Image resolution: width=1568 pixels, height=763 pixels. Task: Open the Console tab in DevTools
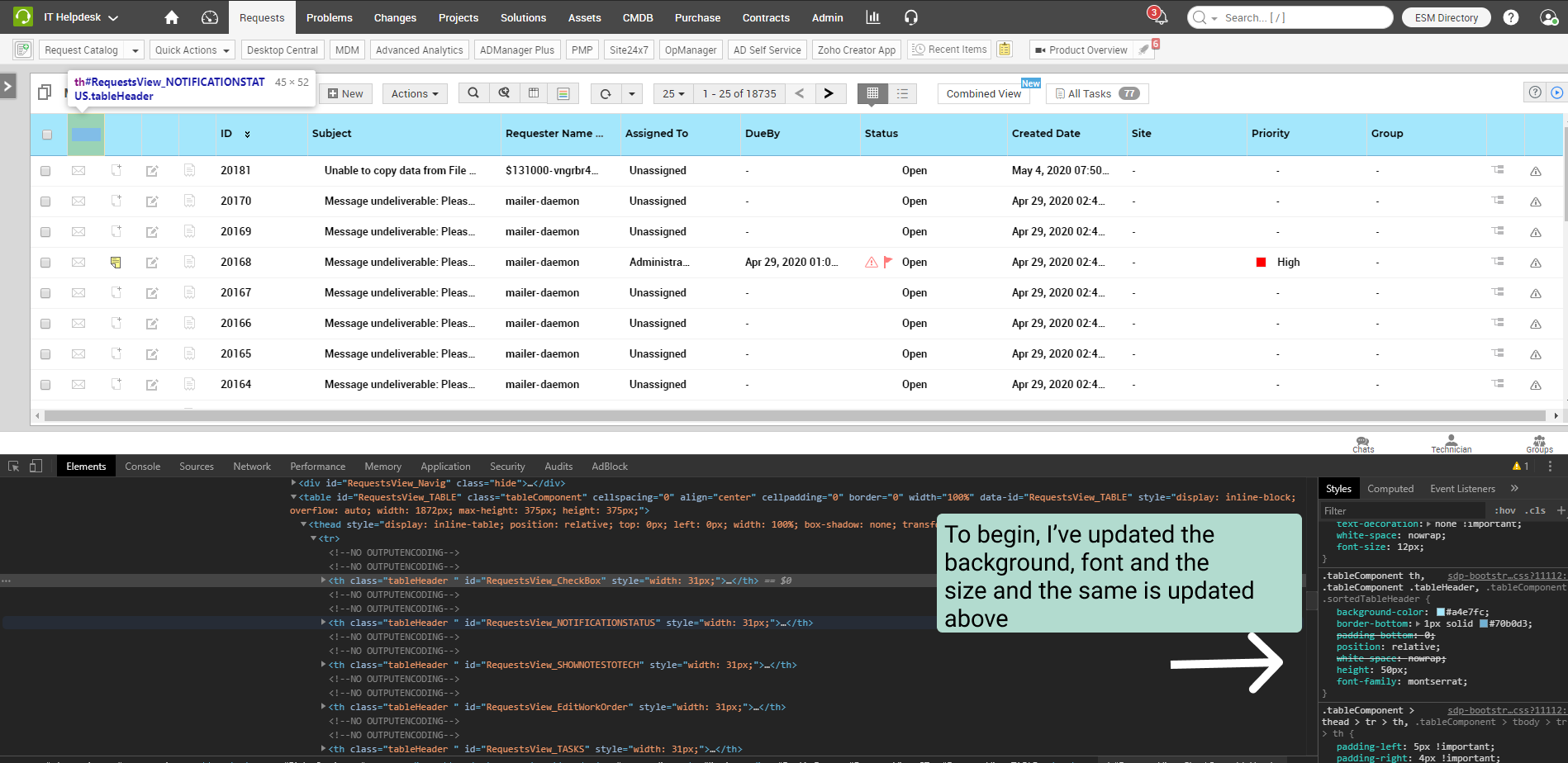142,467
